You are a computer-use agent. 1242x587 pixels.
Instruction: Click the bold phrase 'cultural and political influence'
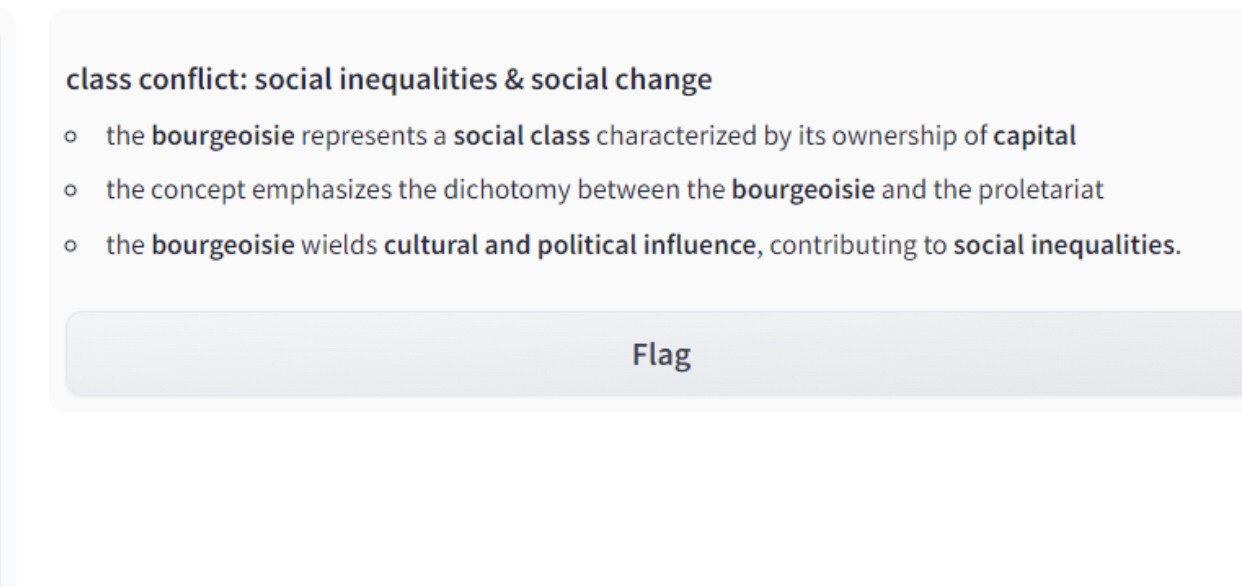[569, 245]
